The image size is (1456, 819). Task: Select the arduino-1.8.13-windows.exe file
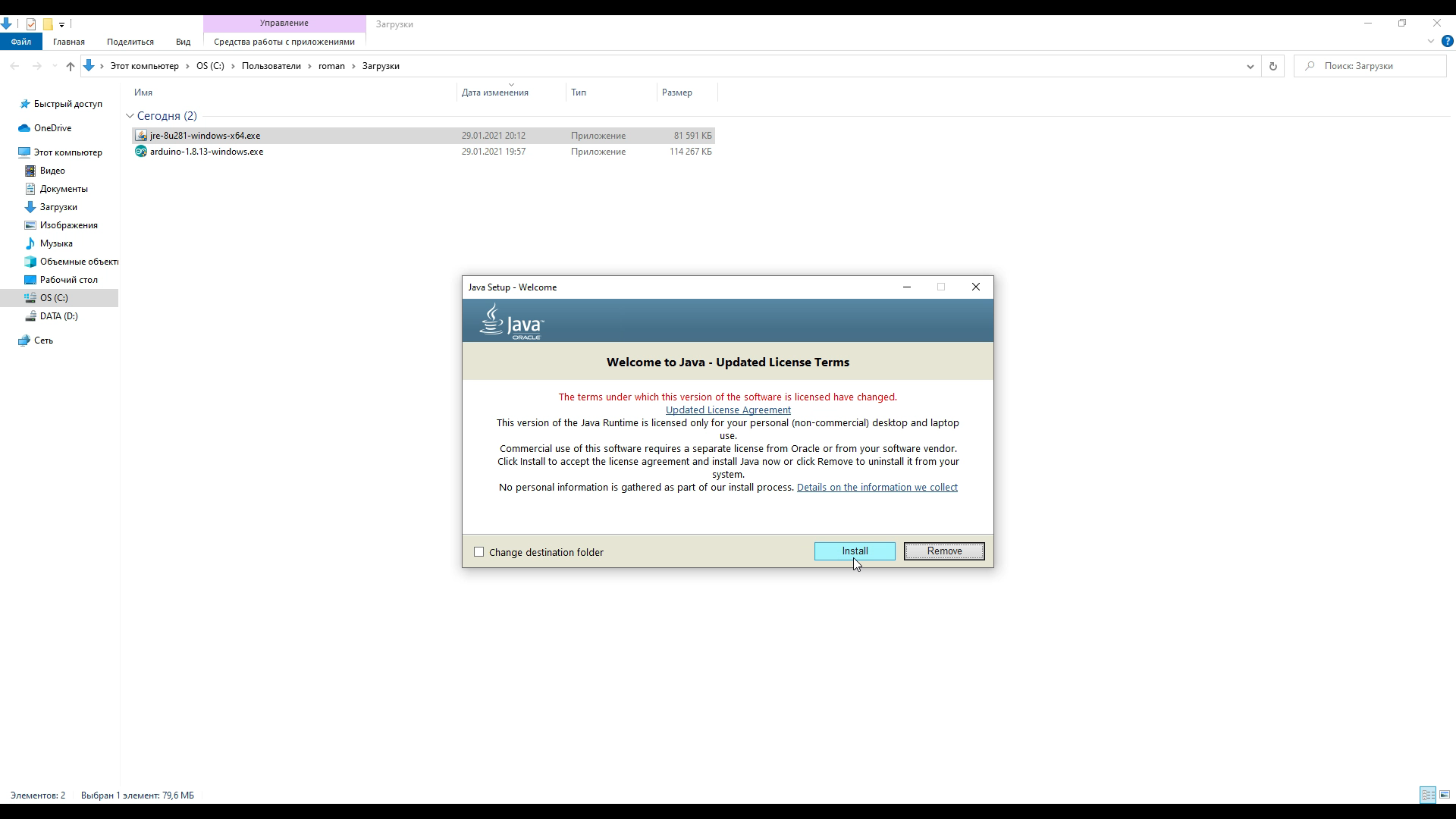206,152
